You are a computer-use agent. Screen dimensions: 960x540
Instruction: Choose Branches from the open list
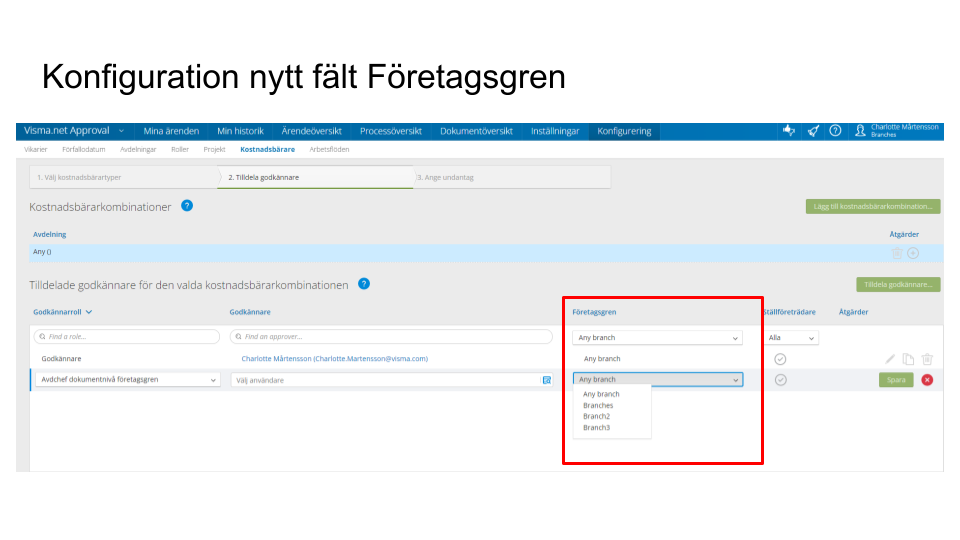(x=598, y=405)
